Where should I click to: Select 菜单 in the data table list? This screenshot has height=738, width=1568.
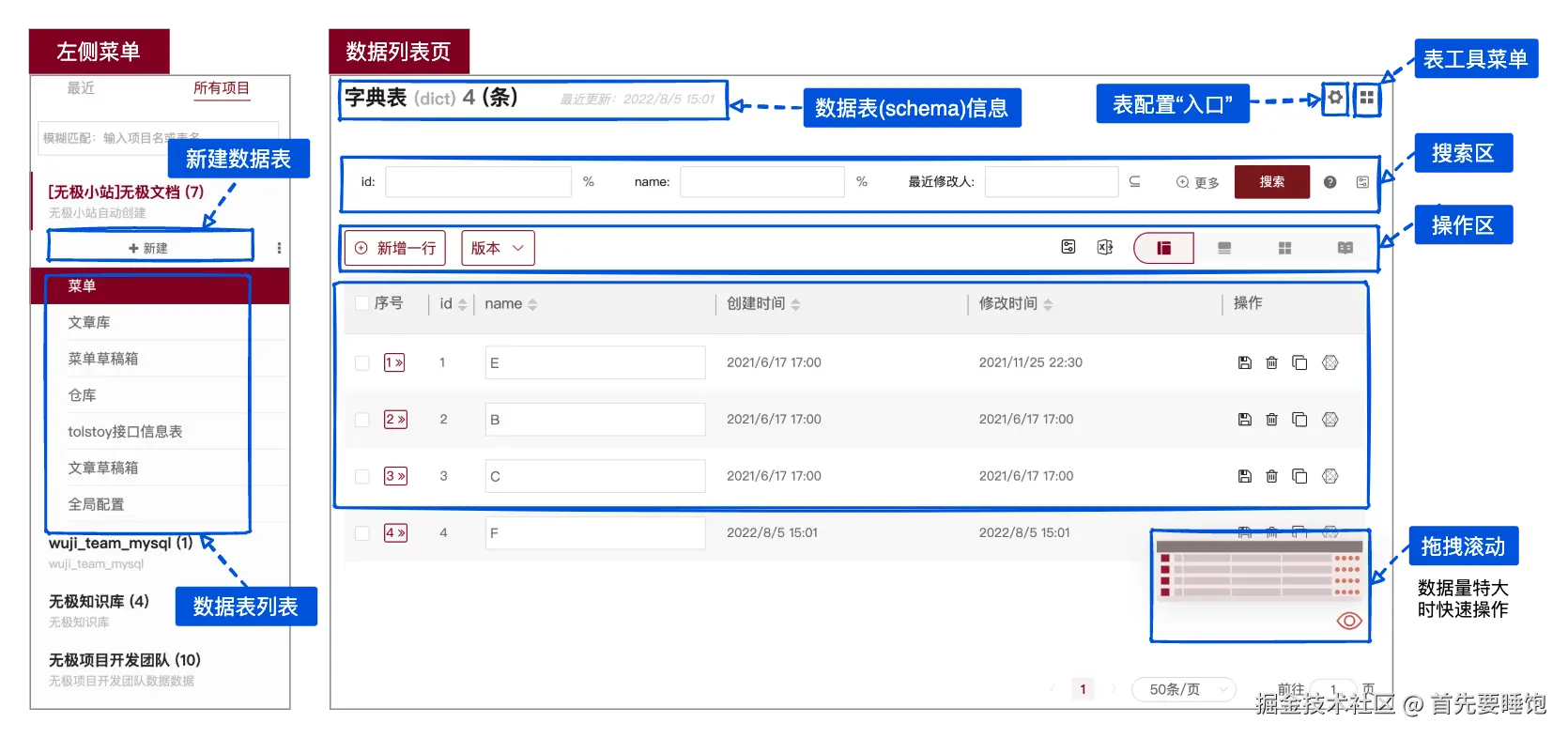click(160, 285)
